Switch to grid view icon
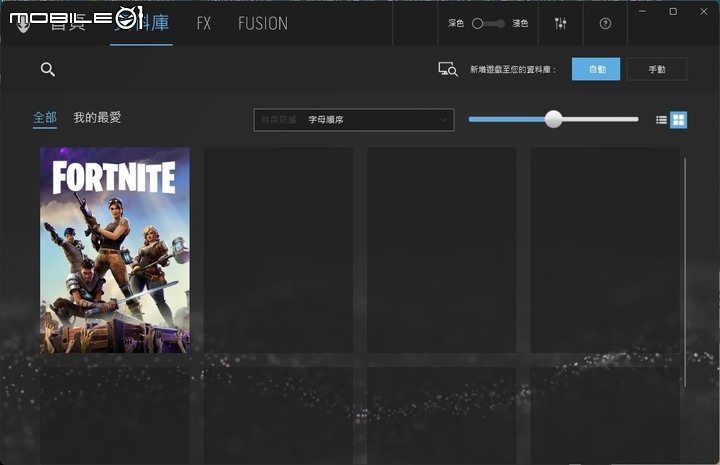720x465 pixels. (678, 120)
